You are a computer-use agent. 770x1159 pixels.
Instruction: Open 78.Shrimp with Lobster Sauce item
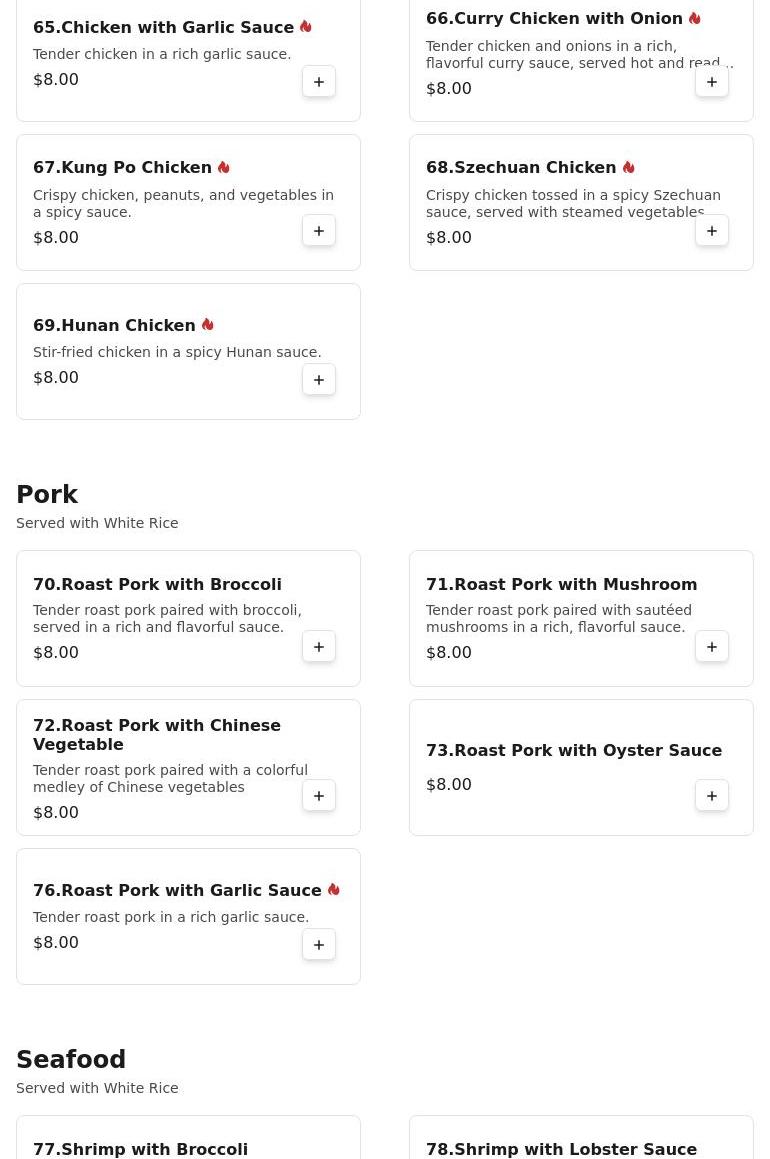point(561,1149)
